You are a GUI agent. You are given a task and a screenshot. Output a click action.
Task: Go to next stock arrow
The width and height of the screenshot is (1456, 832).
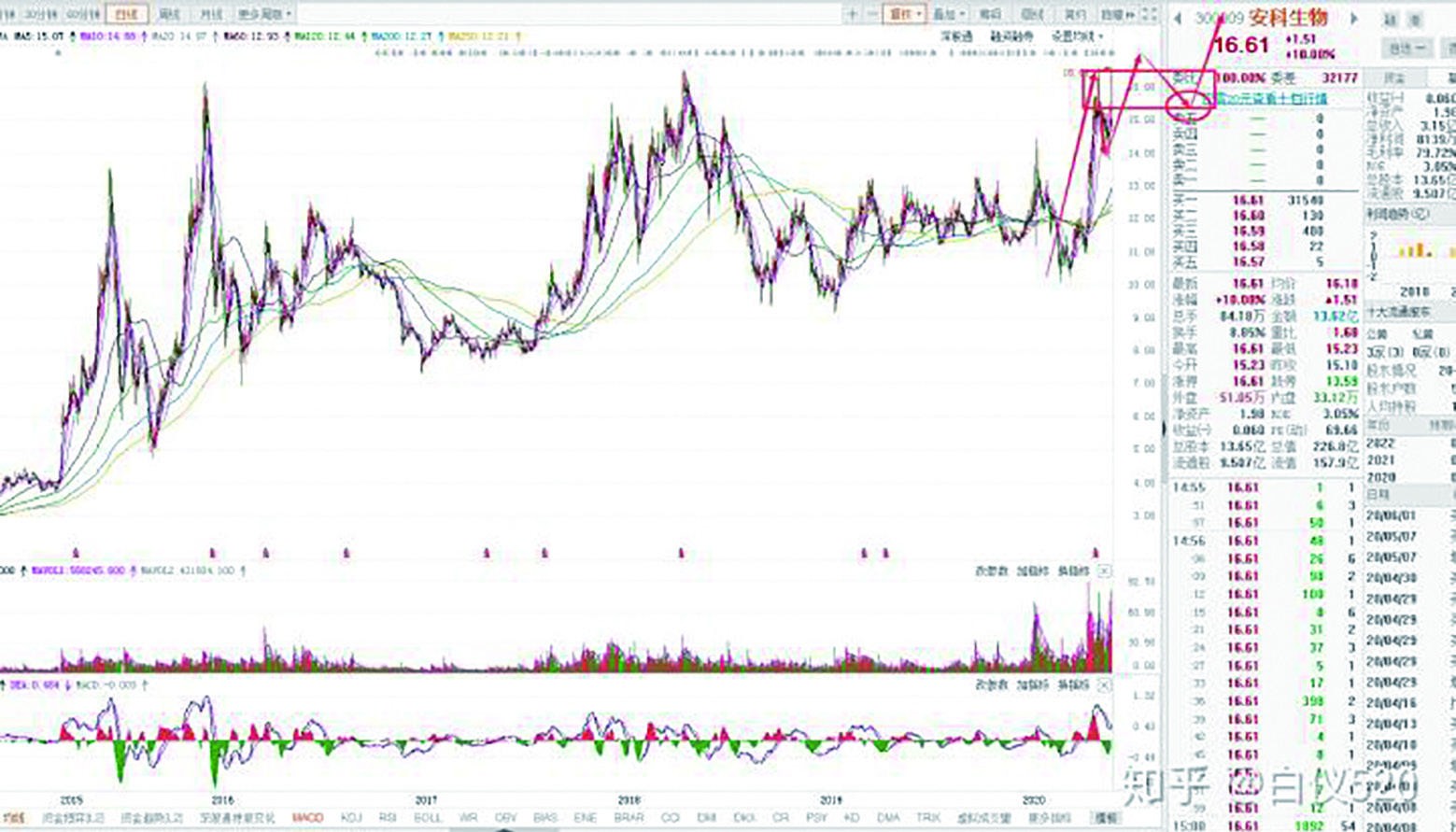[1354, 19]
